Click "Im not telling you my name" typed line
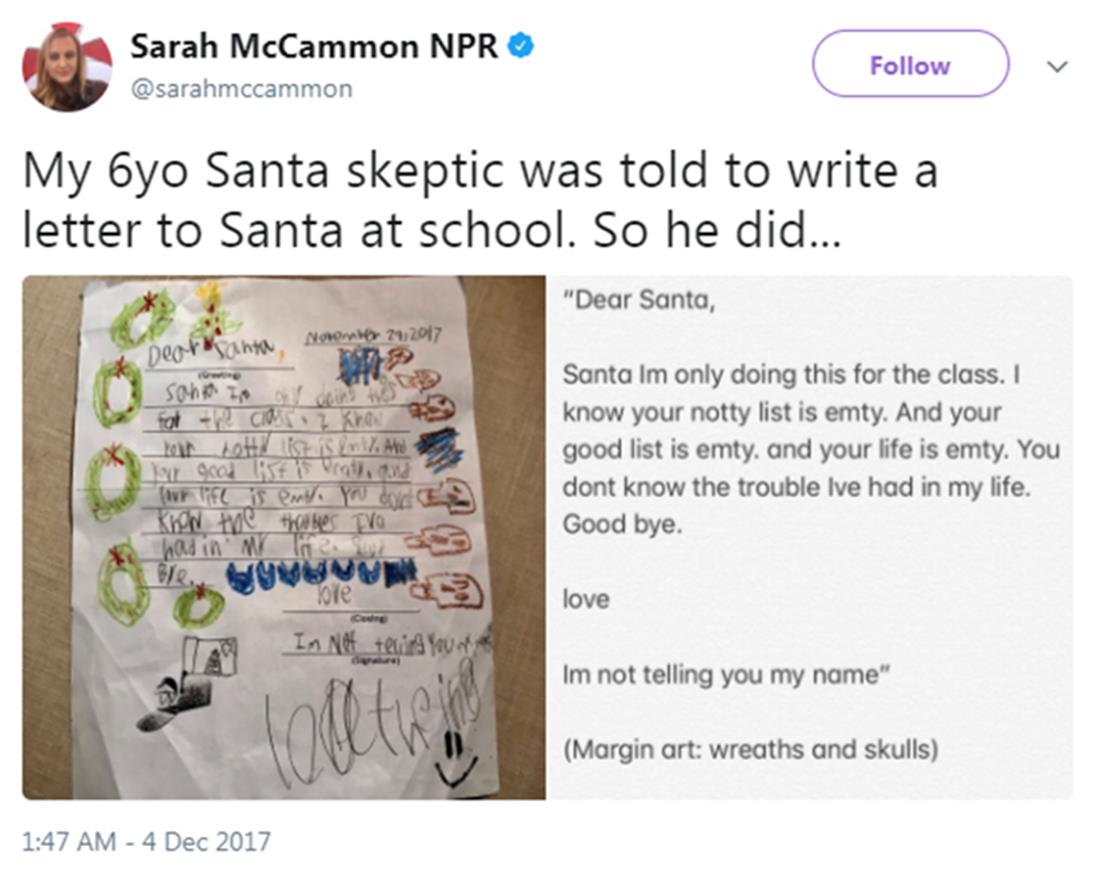 click(720, 674)
